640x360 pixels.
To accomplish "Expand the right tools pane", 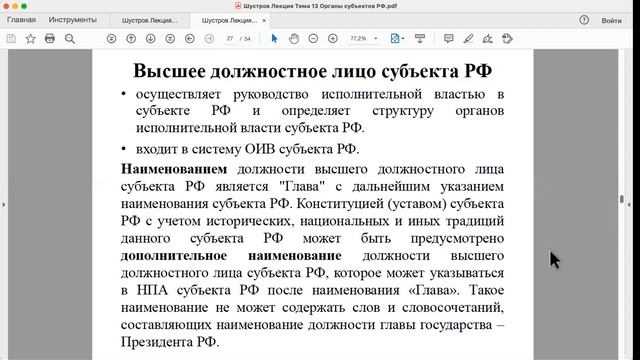I will click(629, 204).
